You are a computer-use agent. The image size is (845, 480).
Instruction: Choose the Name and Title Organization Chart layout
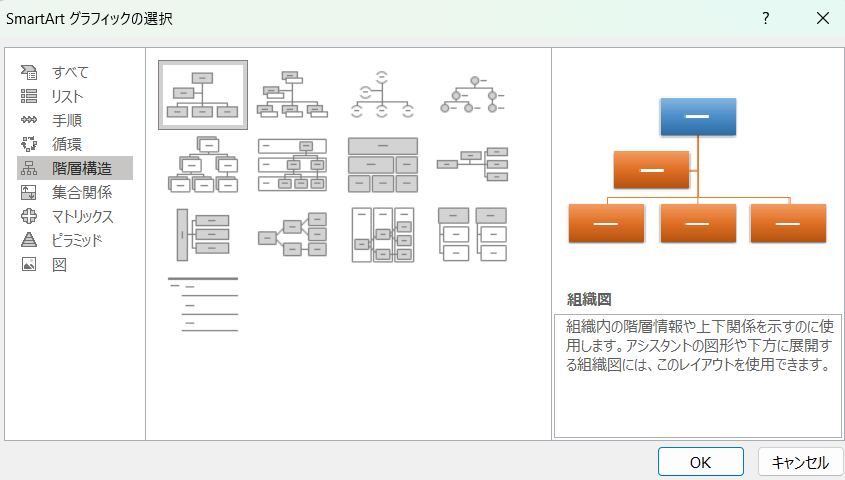click(x=292, y=95)
